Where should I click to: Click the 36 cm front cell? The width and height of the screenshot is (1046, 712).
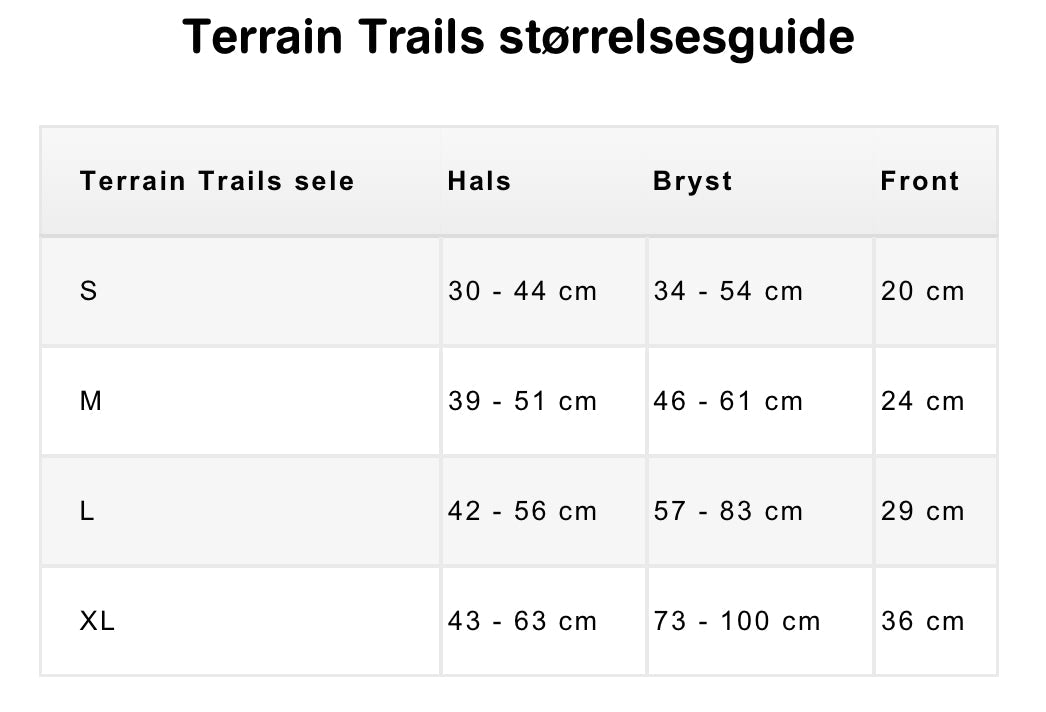pos(923,622)
